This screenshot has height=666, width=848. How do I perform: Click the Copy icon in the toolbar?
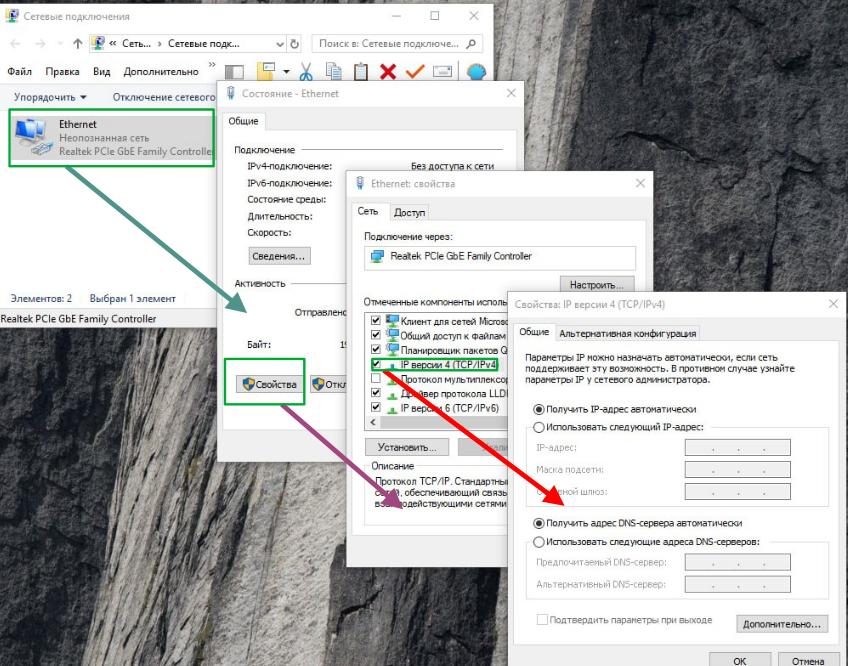pyautogui.click(x=334, y=72)
